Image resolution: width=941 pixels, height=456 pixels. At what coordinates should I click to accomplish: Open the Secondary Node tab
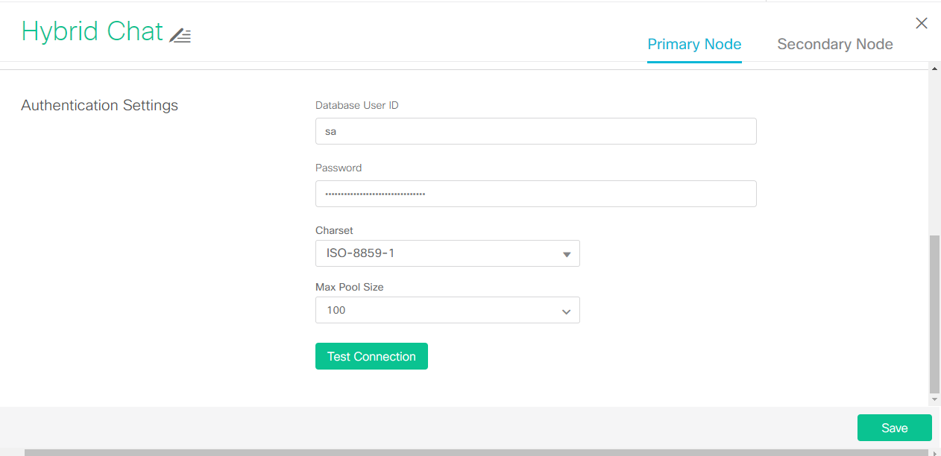[x=834, y=44]
